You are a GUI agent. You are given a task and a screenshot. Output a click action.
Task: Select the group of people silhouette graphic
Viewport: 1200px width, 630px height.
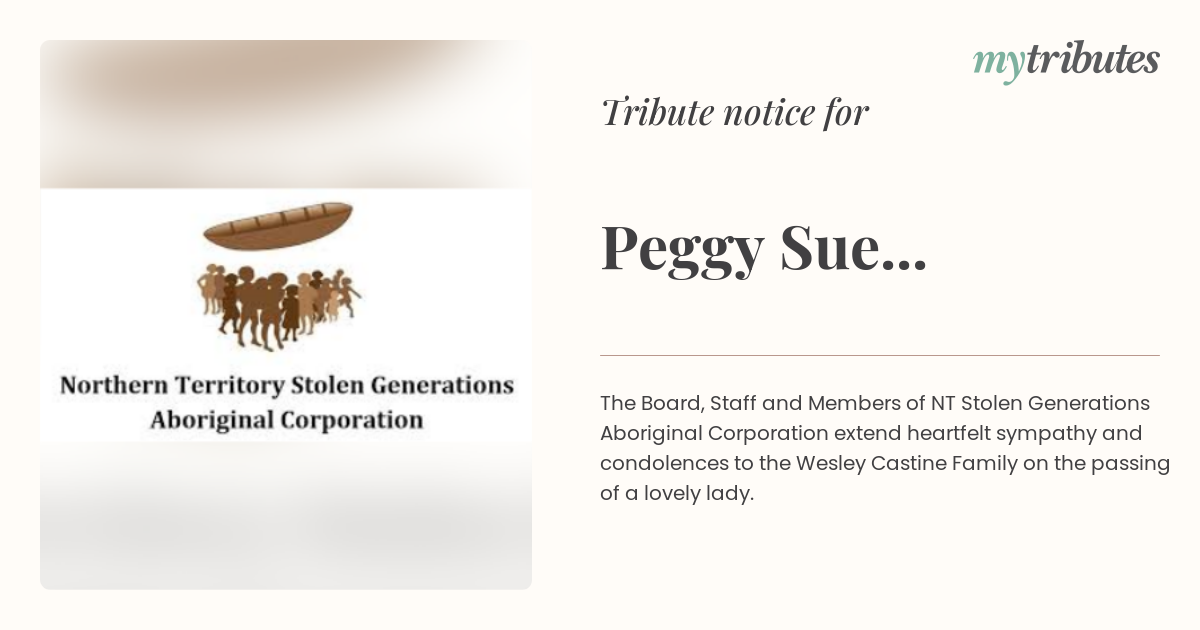click(279, 305)
